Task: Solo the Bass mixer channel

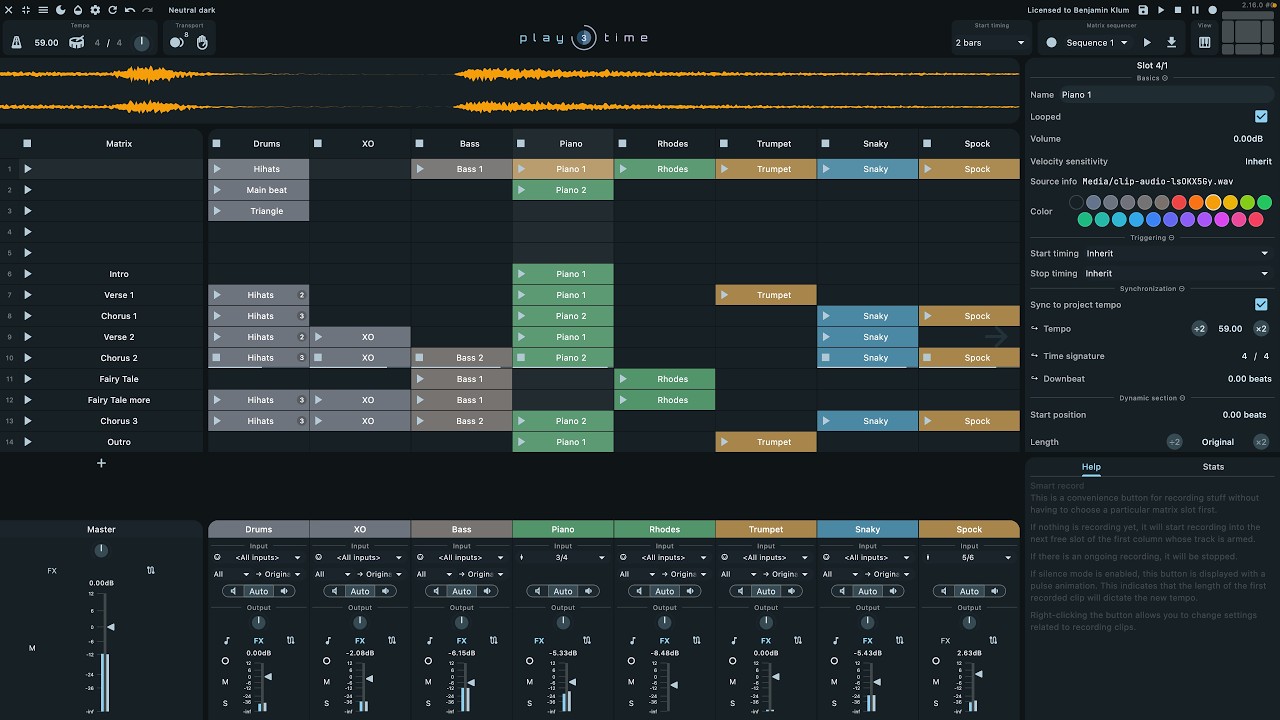Action: (x=428, y=703)
